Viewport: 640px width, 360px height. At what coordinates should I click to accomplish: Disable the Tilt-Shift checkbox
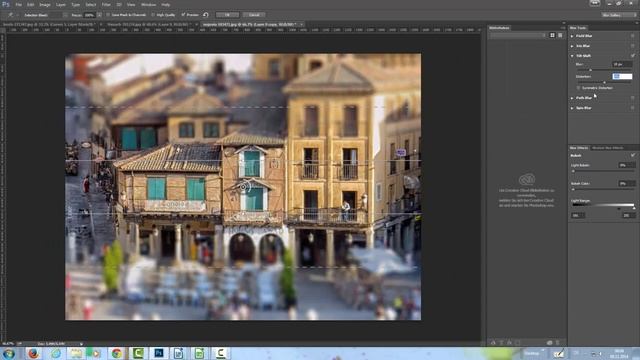pyautogui.click(x=633, y=56)
